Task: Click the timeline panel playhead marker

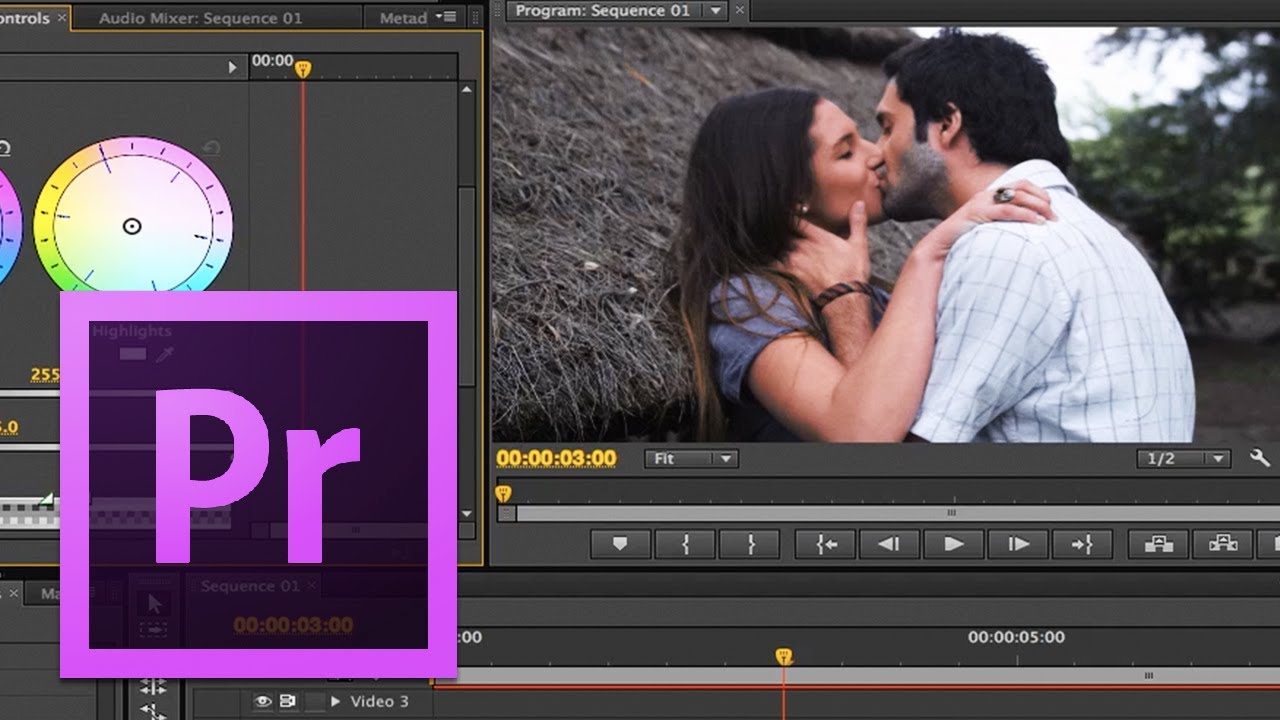Action: tap(784, 657)
